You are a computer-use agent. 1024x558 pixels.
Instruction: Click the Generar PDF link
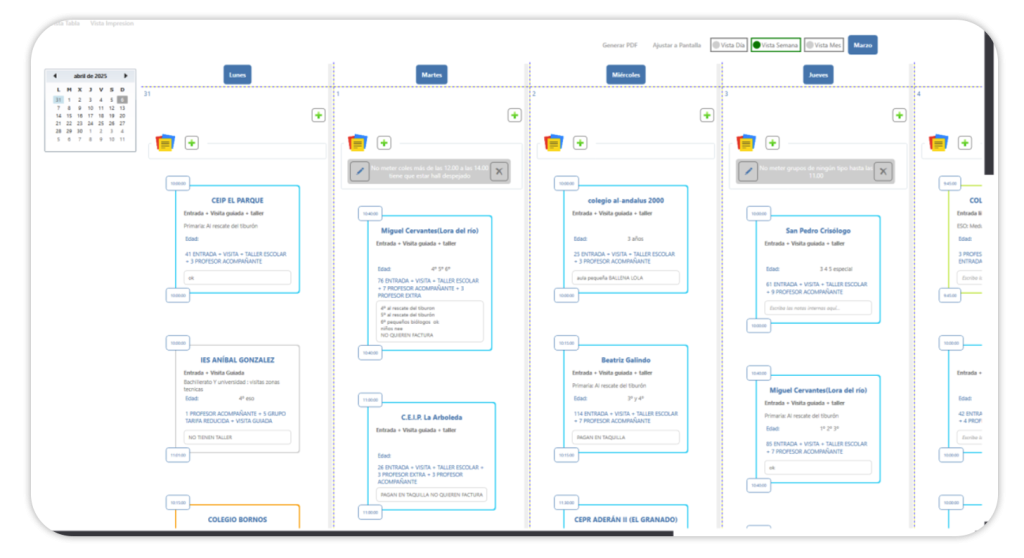620,45
